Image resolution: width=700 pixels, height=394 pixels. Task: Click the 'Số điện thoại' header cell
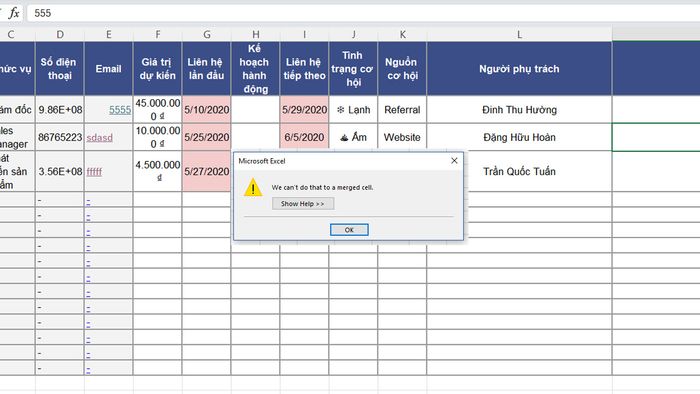[x=59, y=69]
